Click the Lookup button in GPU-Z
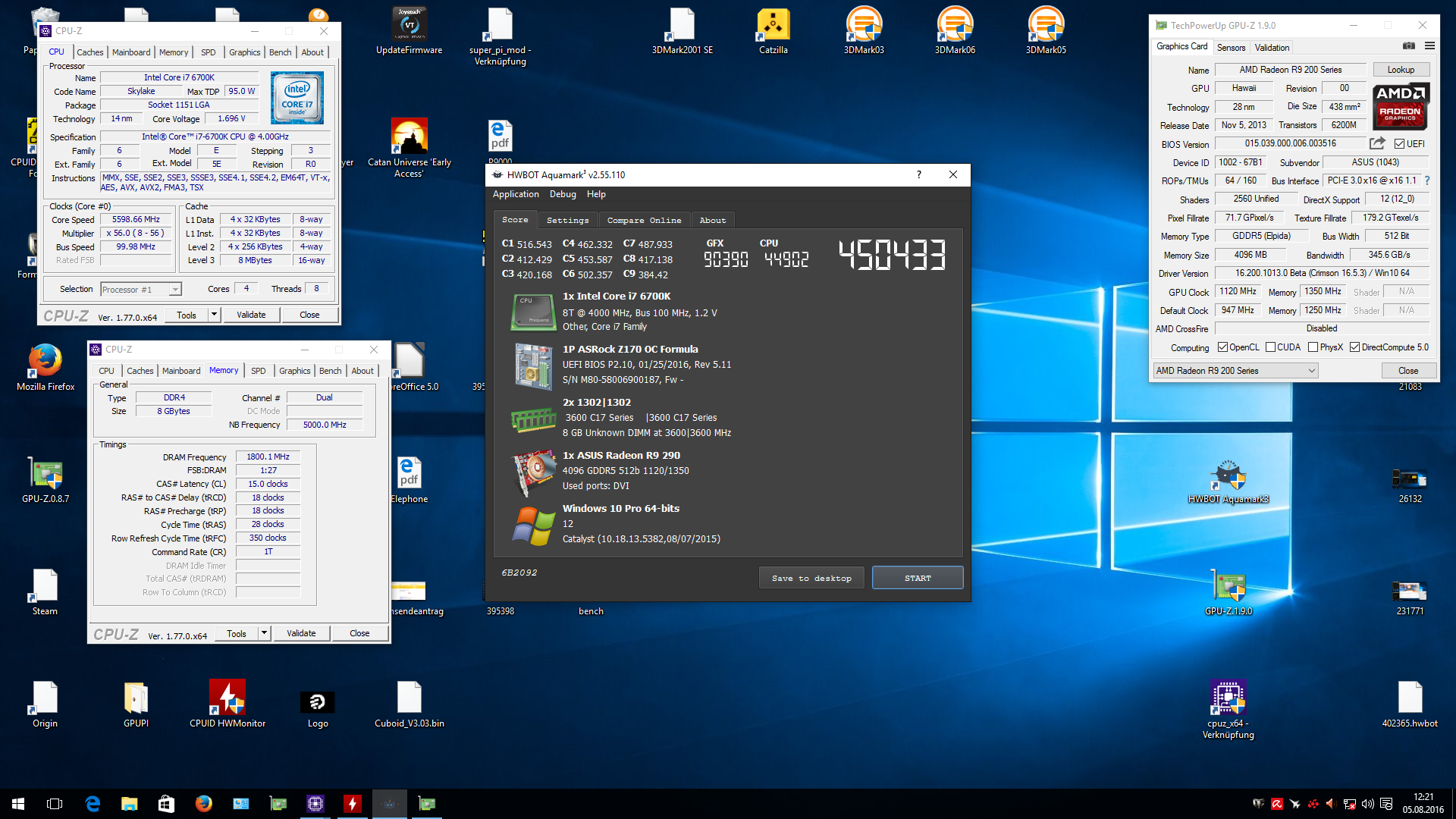Screen dimensions: 1456x819 tap(1401, 70)
